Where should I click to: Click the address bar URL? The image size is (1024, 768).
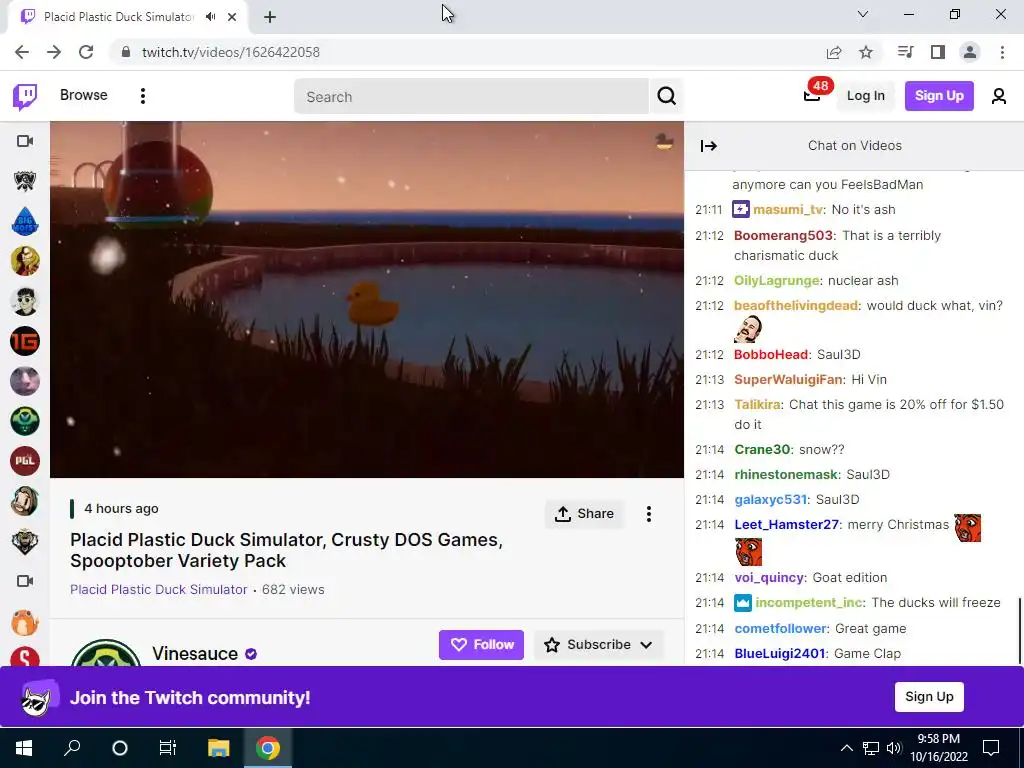[231, 52]
